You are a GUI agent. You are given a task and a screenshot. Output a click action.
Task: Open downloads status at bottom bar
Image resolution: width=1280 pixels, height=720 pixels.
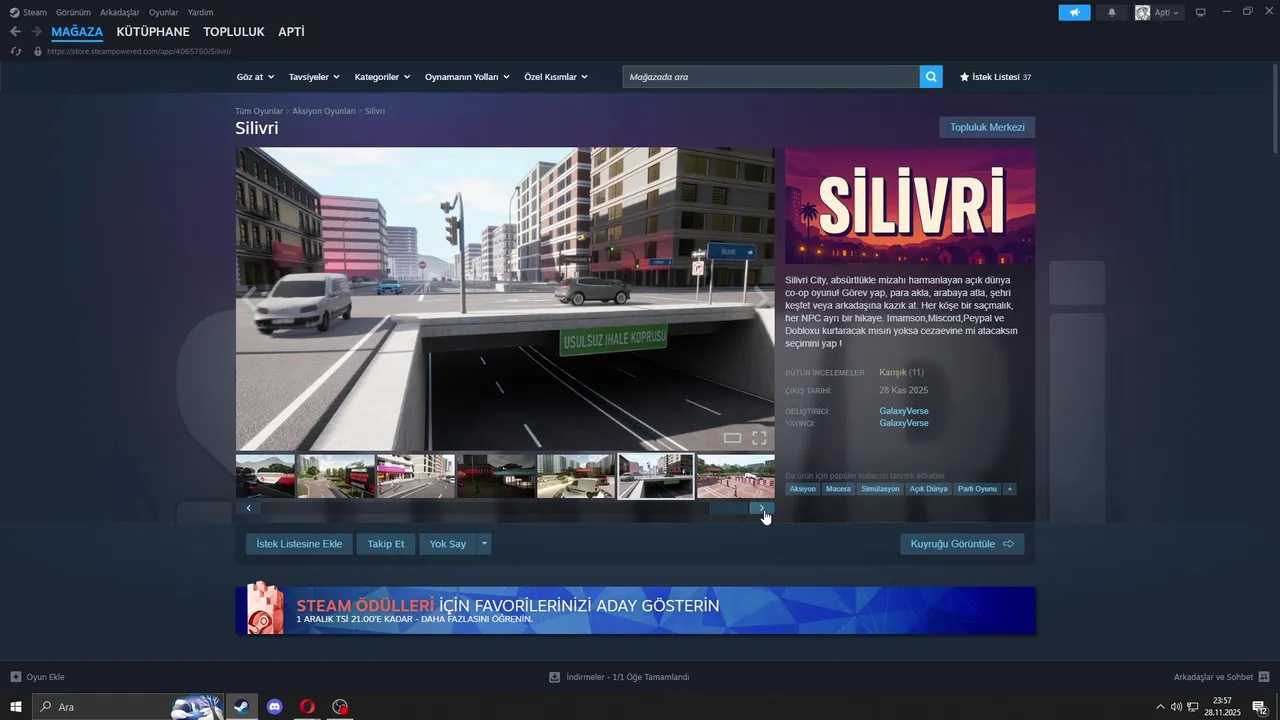[619, 677]
